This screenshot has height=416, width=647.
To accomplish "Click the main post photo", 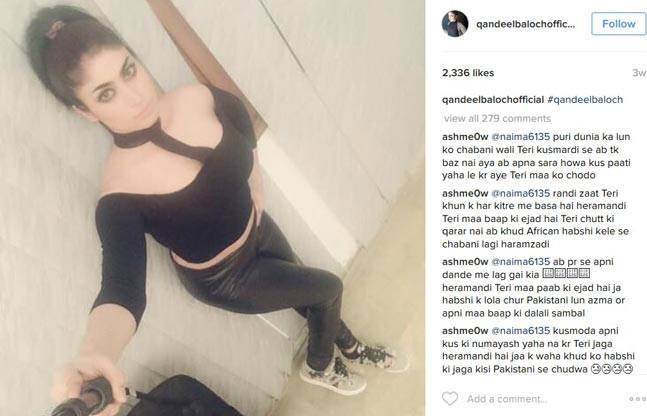I will coord(212,208).
